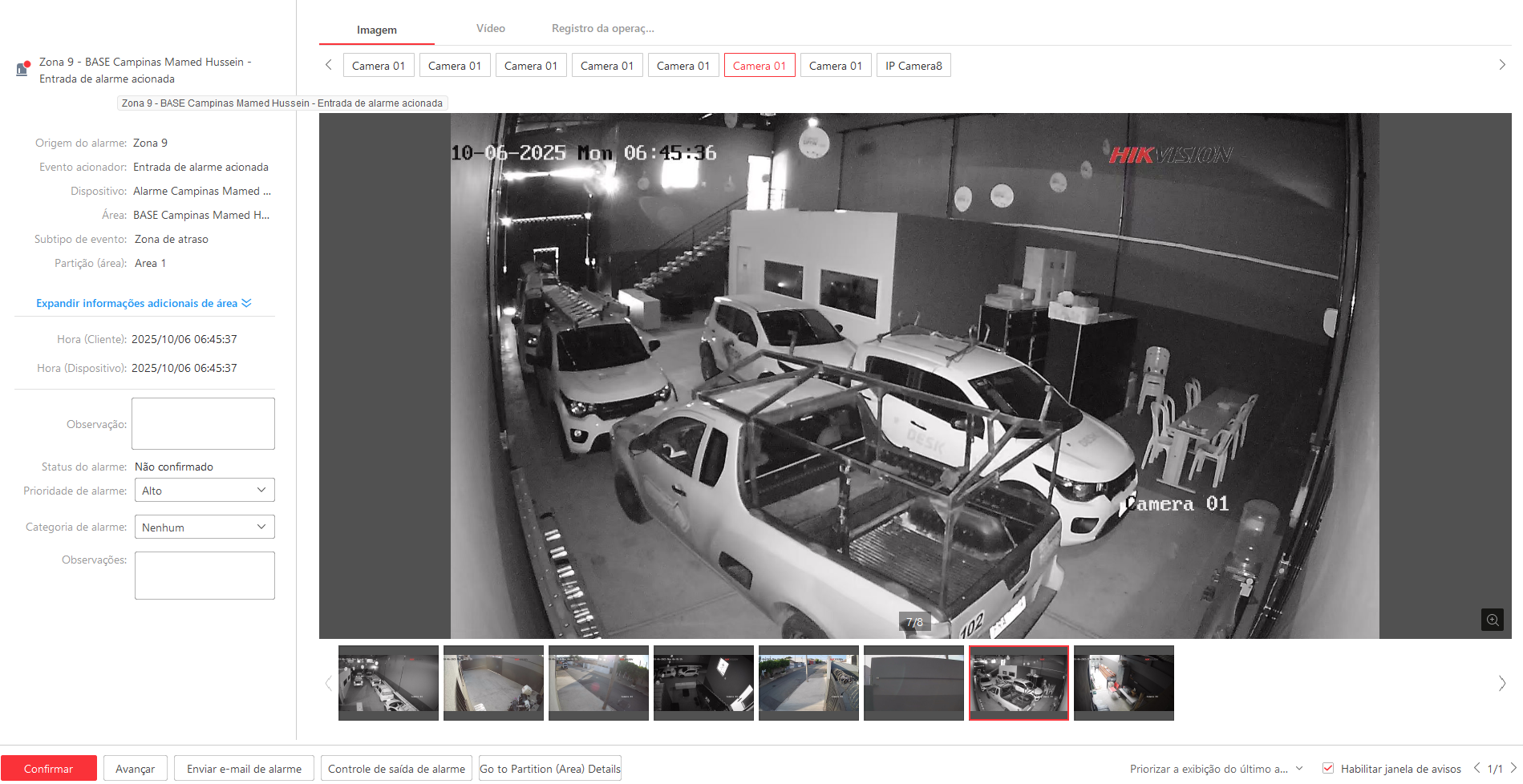The height and width of the screenshot is (784, 1523).
Task: Open Prioridade de alarme dropdown
Action: click(x=205, y=490)
